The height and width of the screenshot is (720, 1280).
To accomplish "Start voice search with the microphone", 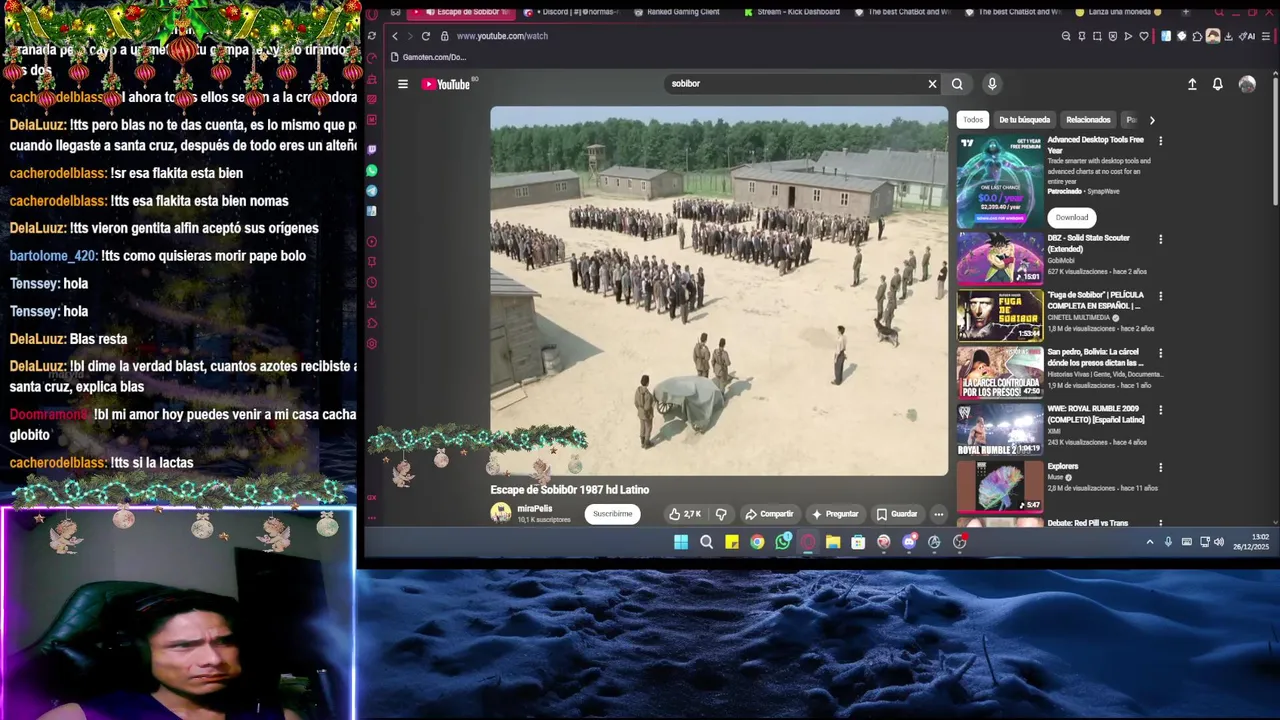I will pyautogui.click(x=992, y=84).
